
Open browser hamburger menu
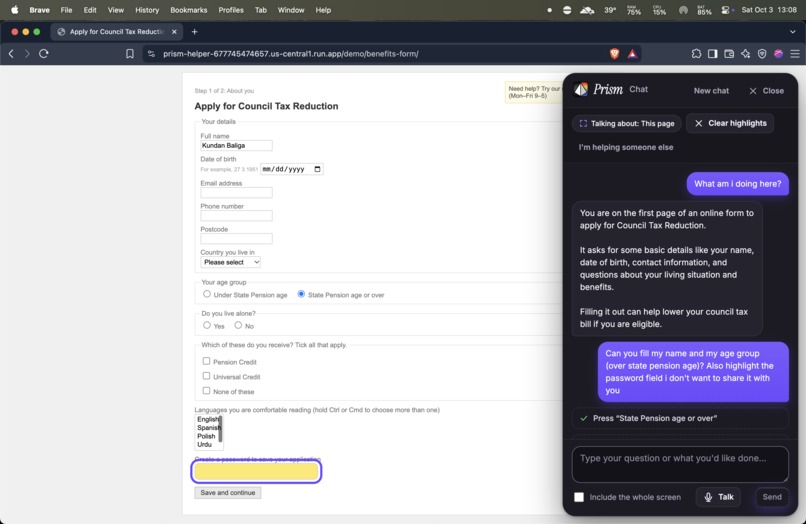click(795, 53)
